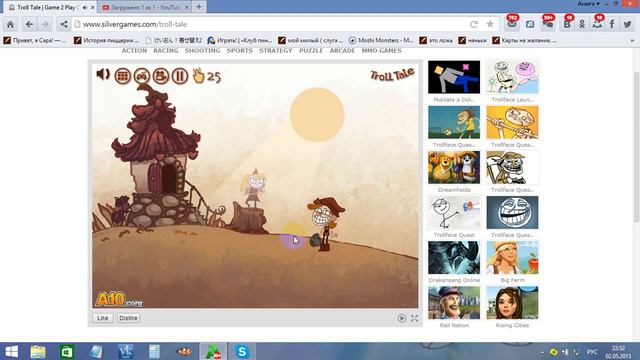Open the Mutilate a Doll game thumbnail
Screen dimensions: 640x360
tap(454, 78)
